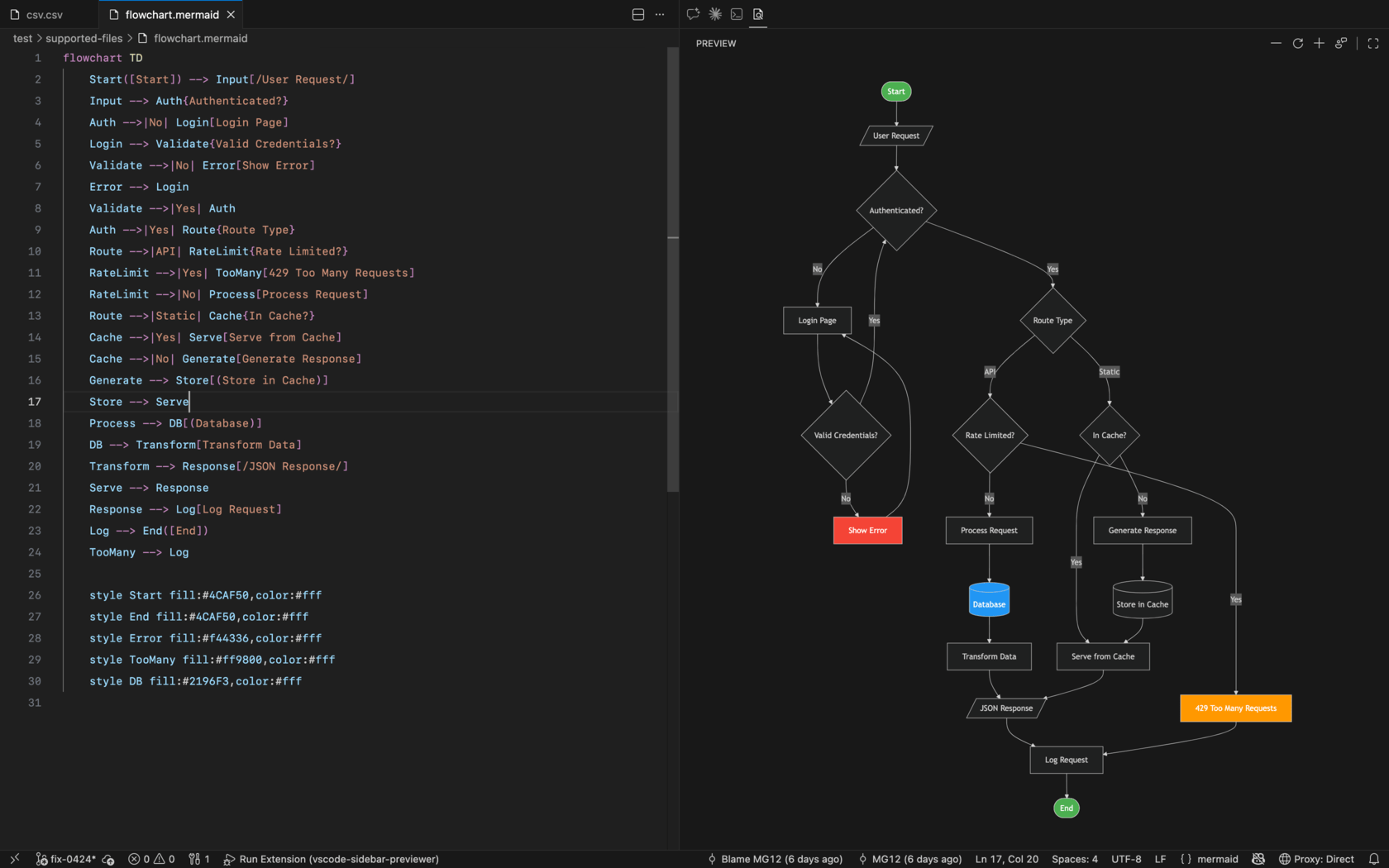Open the editor more actions ellipsis menu

660,14
